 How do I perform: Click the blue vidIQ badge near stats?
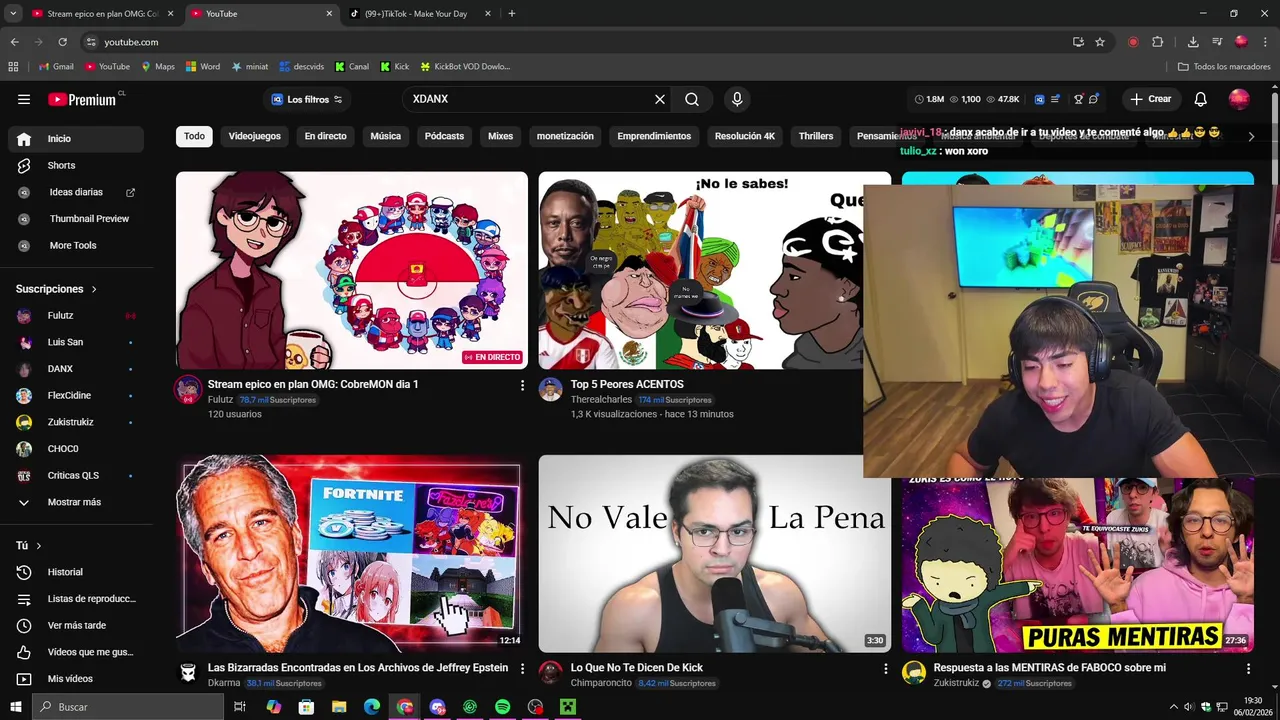pyautogui.click(x=1040, y=99)
